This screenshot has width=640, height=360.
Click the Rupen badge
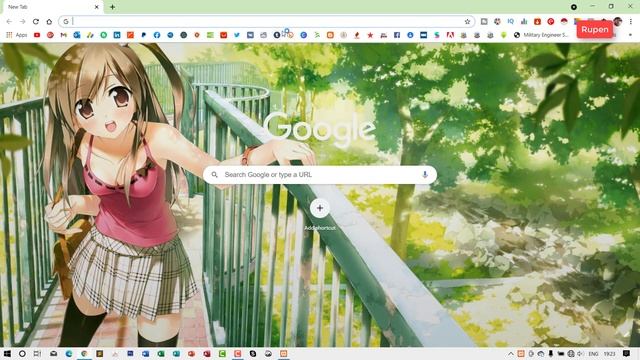click(x=595, y=30)
